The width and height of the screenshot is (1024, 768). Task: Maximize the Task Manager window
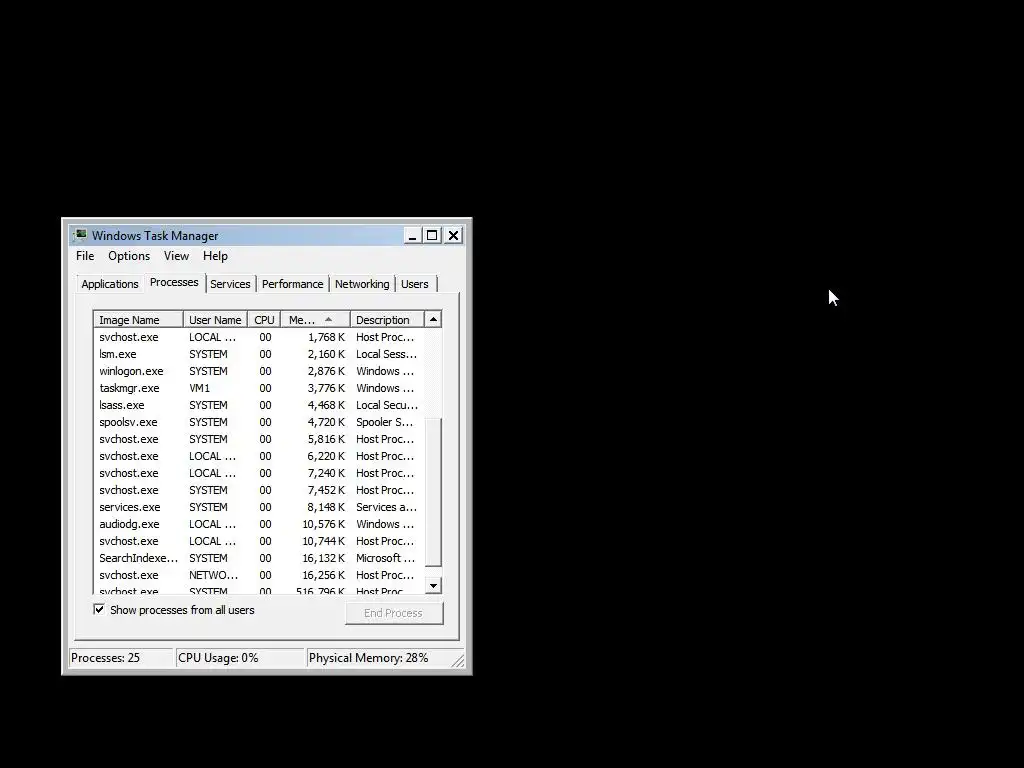click(x=432, y=236)
